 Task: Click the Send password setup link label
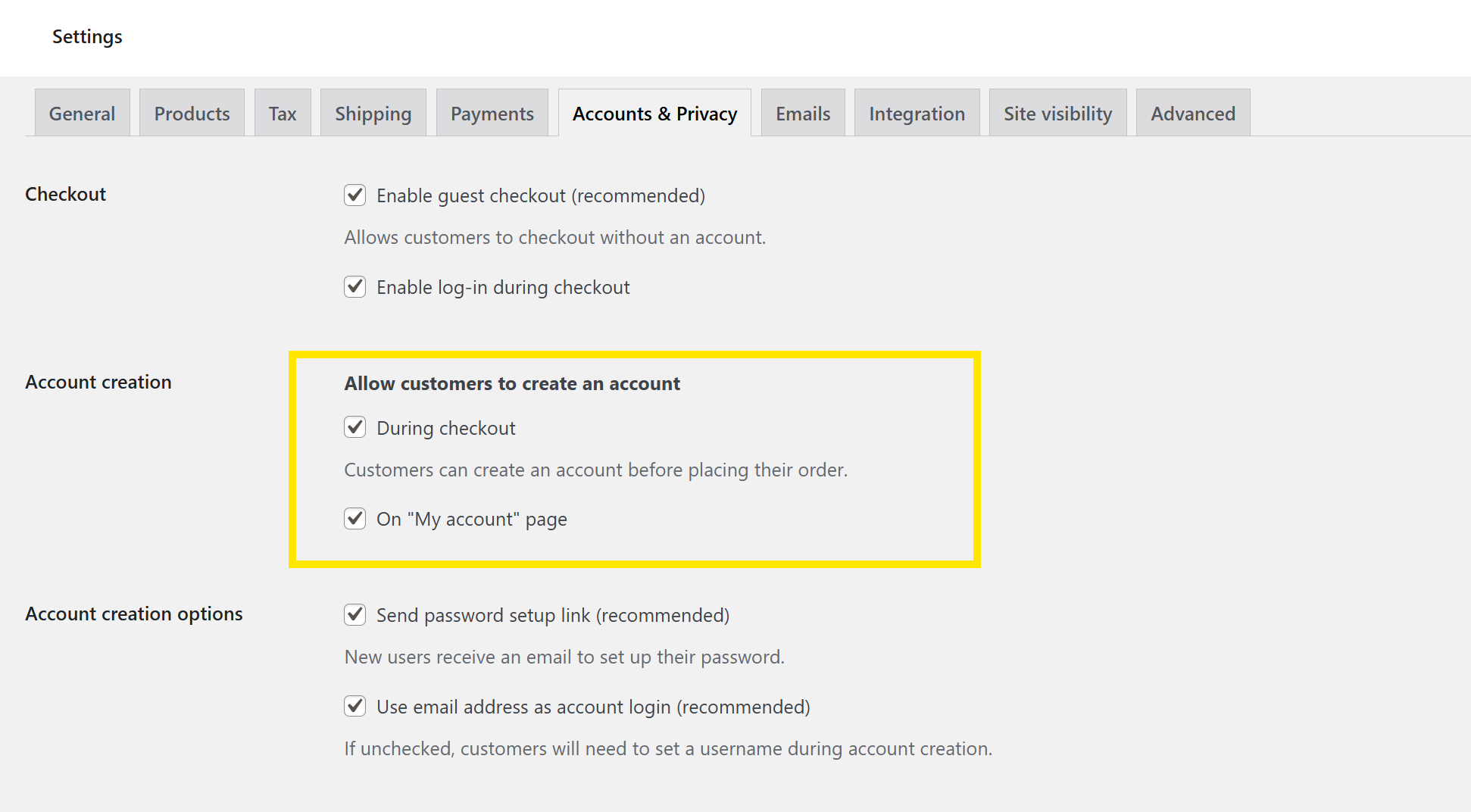[x=553, y=615]
